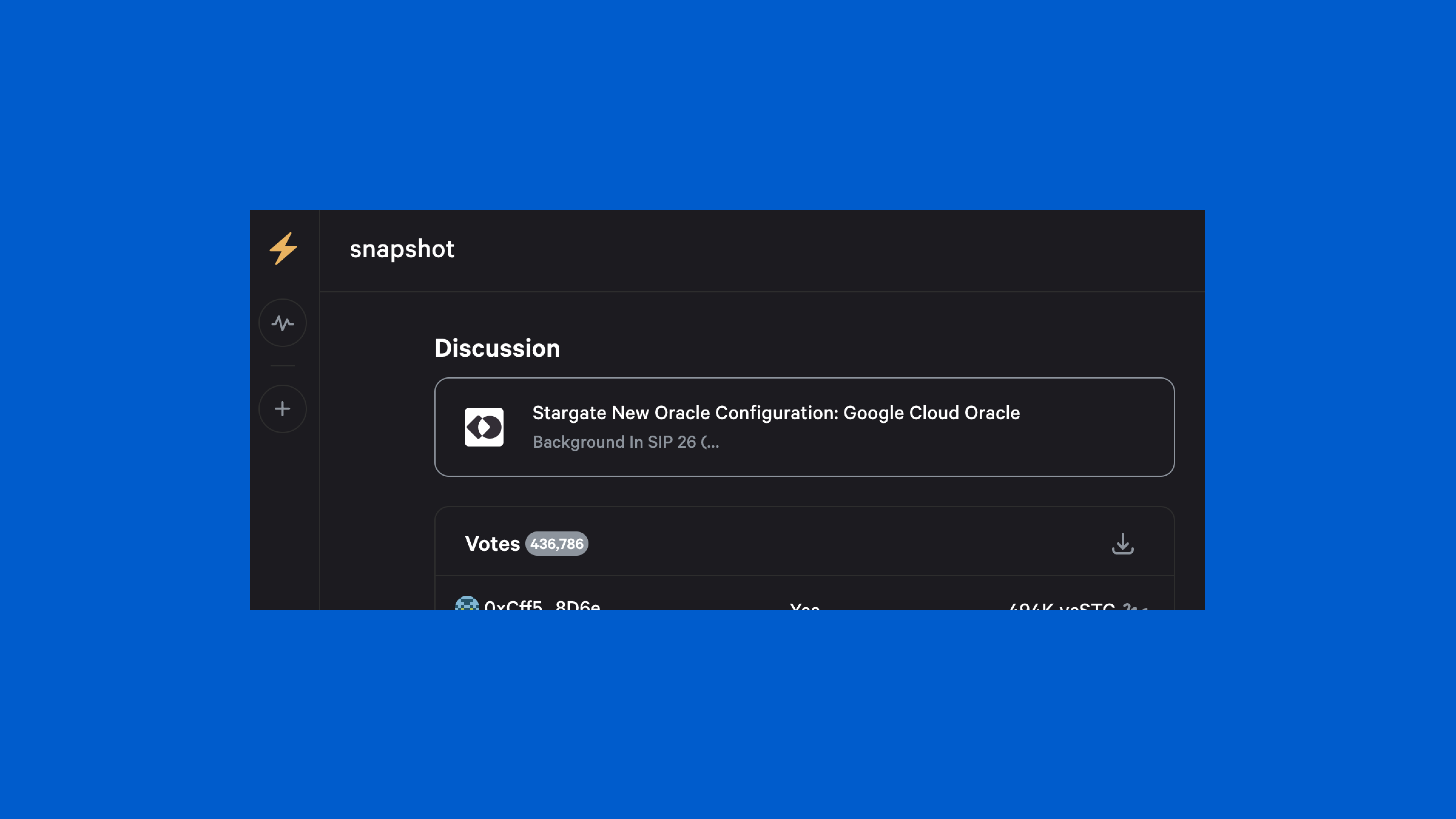Click the Snapshot lightning bolt logo

[x=283, y=249]
